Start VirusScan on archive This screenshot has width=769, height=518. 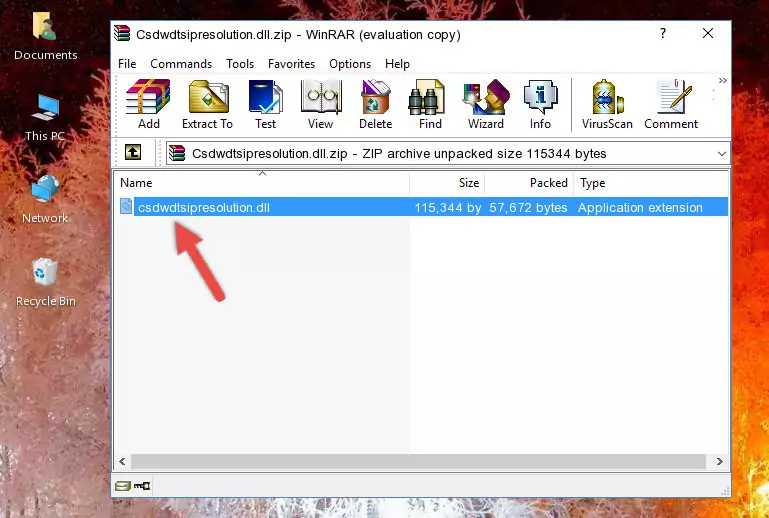pos(607,104)
